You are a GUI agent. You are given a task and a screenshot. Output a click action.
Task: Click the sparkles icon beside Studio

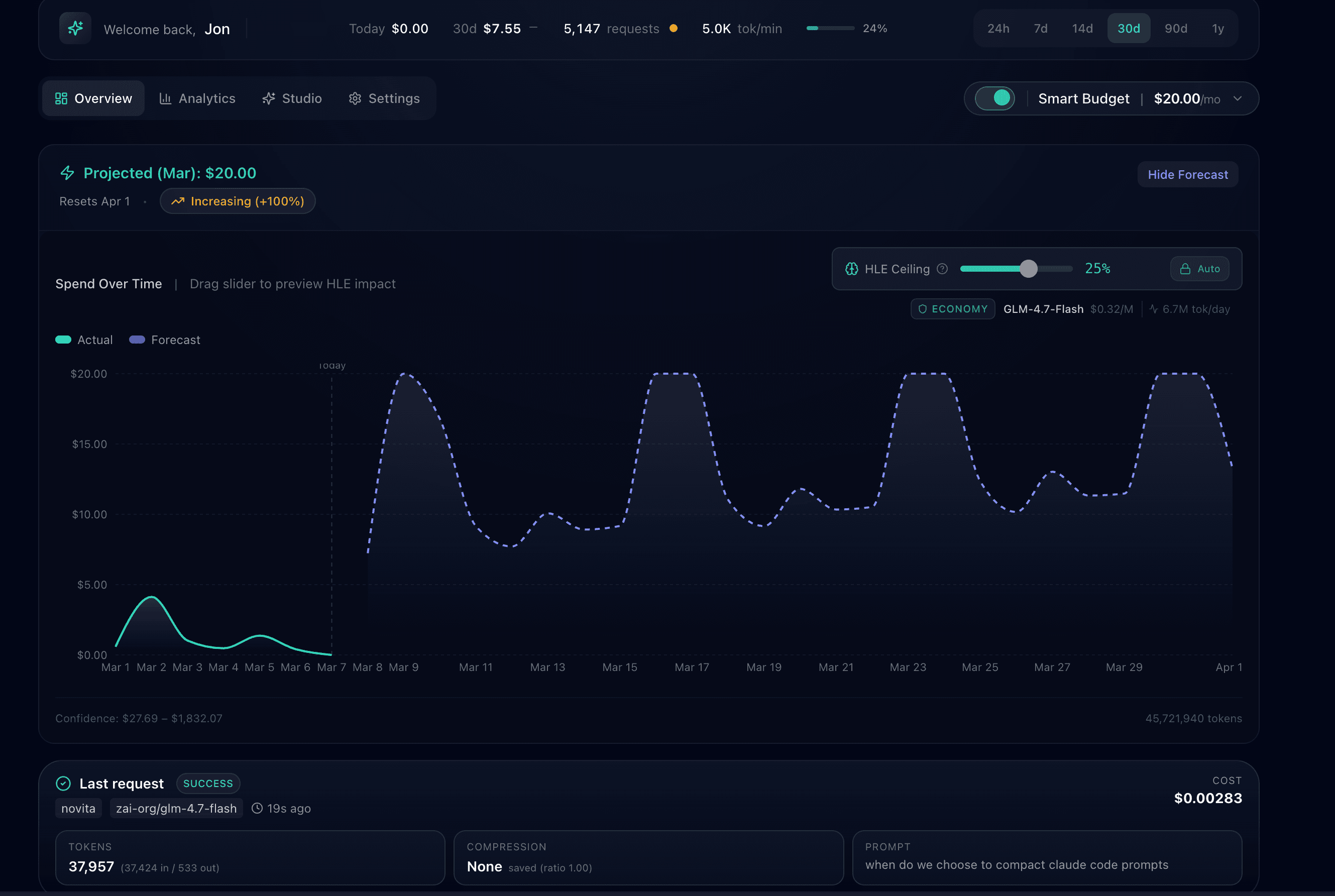(269, 98)
